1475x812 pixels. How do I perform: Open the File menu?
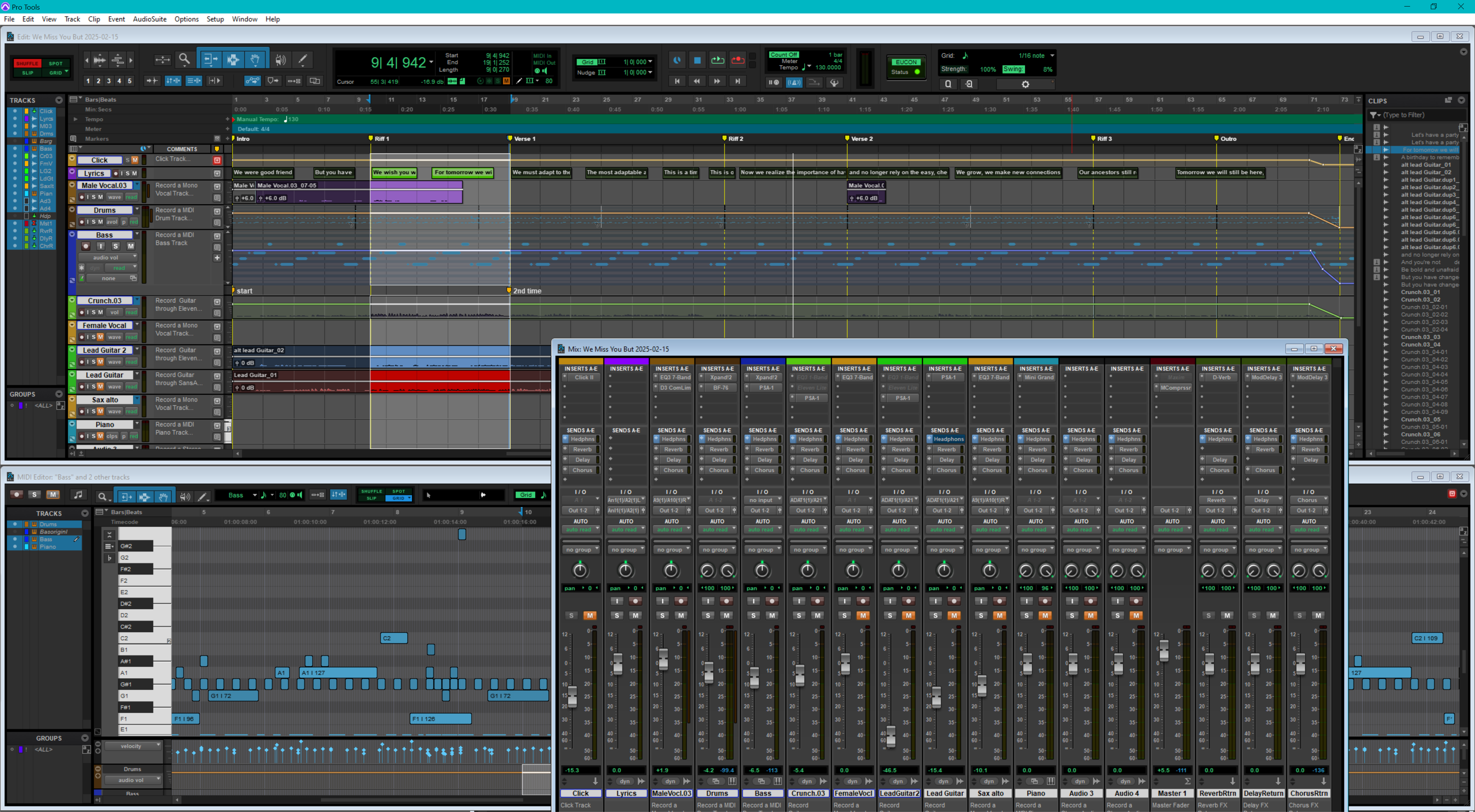click(9, 19)
